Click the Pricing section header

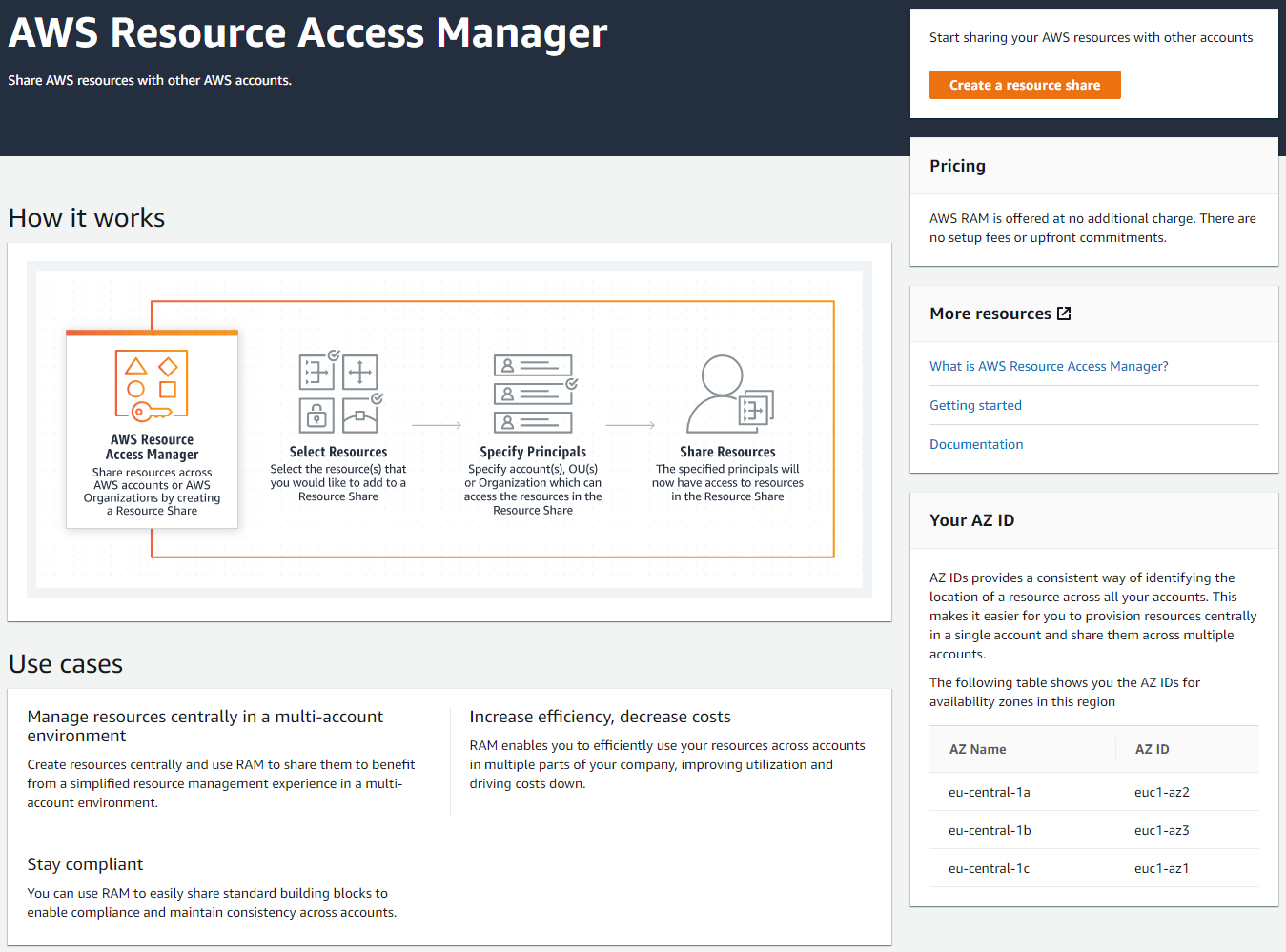957,165
